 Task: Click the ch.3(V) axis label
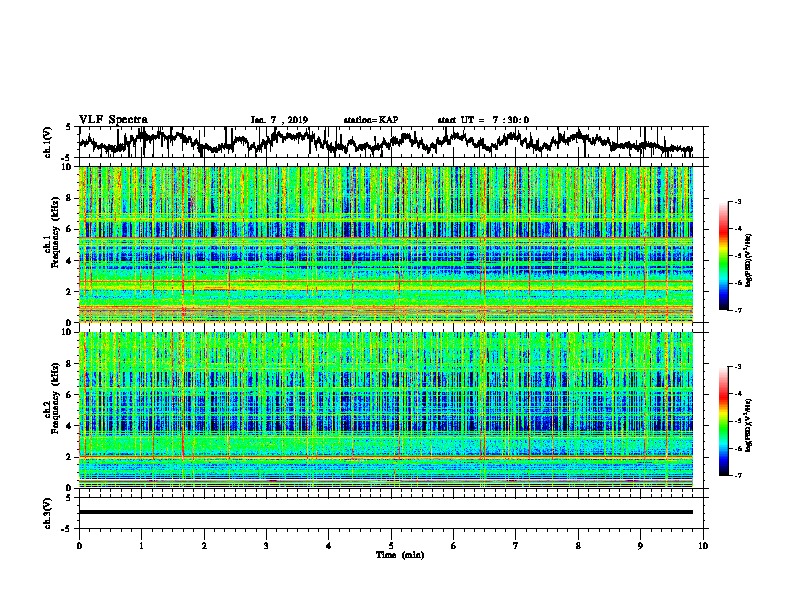click(x=48, y=514)
